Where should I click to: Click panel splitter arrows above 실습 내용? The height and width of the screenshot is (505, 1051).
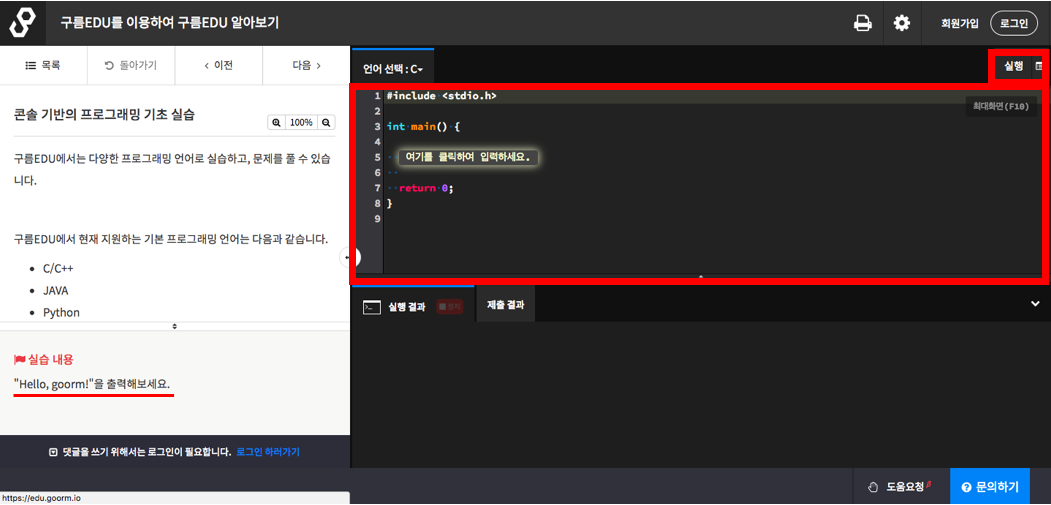pos(175,326)
